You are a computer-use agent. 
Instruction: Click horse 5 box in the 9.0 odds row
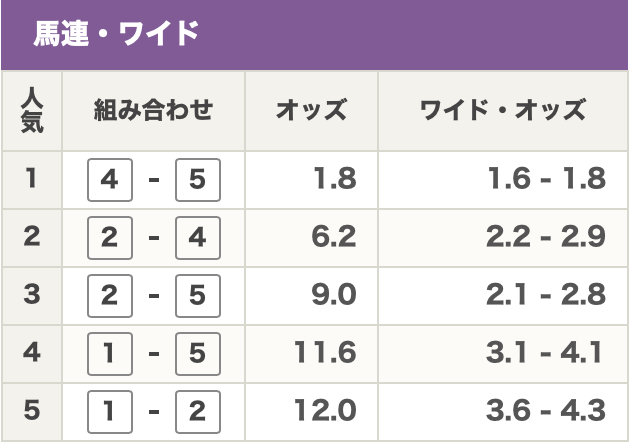point(197,296)
